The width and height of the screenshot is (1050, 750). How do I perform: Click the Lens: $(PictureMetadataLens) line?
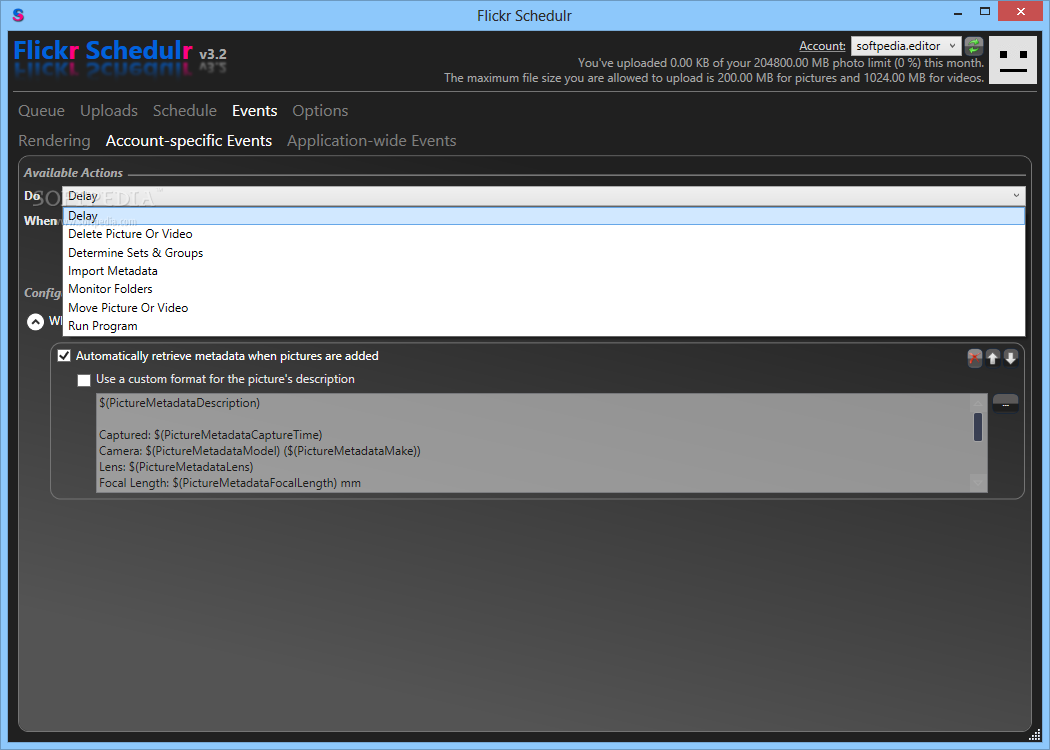tap(176, 467)
